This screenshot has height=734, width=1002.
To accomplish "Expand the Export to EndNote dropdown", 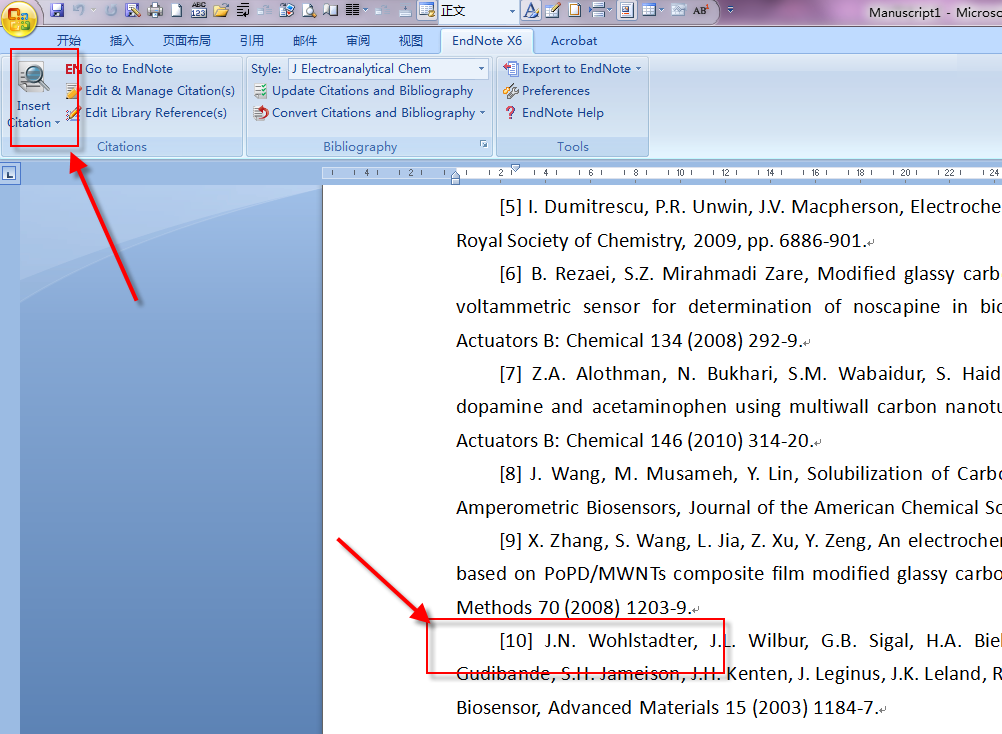I will (638, 69).
